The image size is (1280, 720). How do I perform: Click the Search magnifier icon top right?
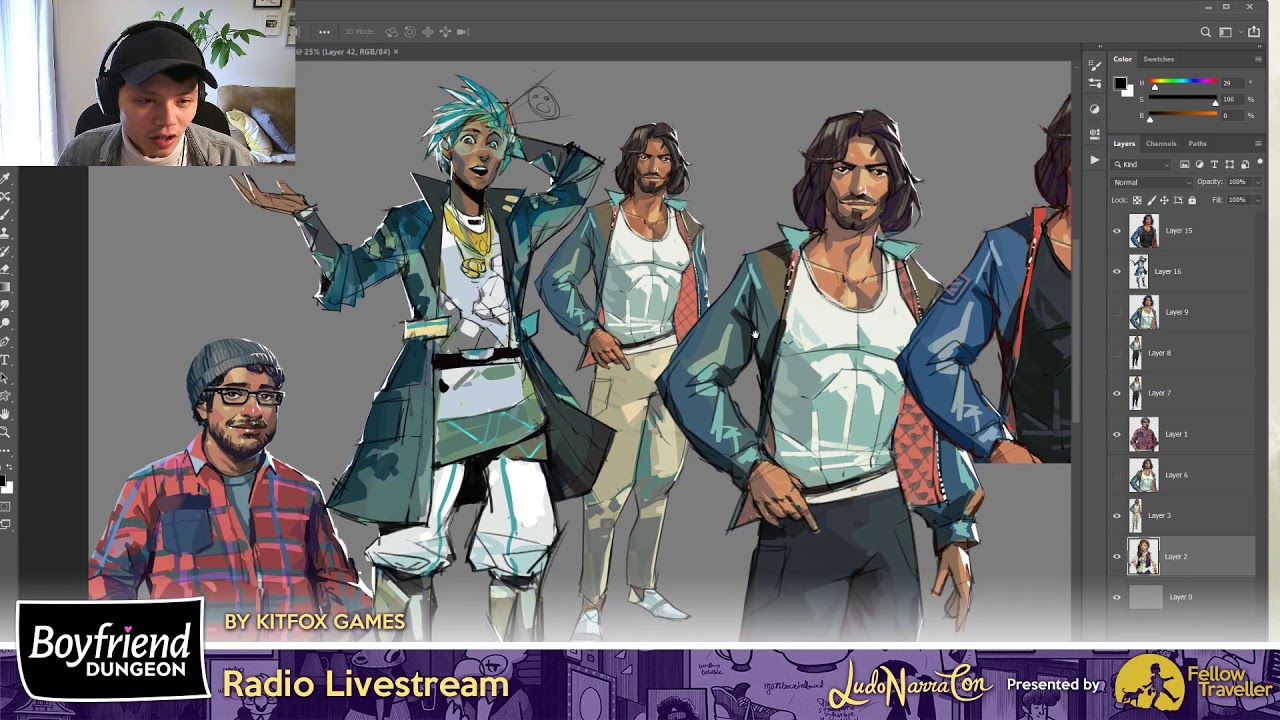[x=1206, y=32]
